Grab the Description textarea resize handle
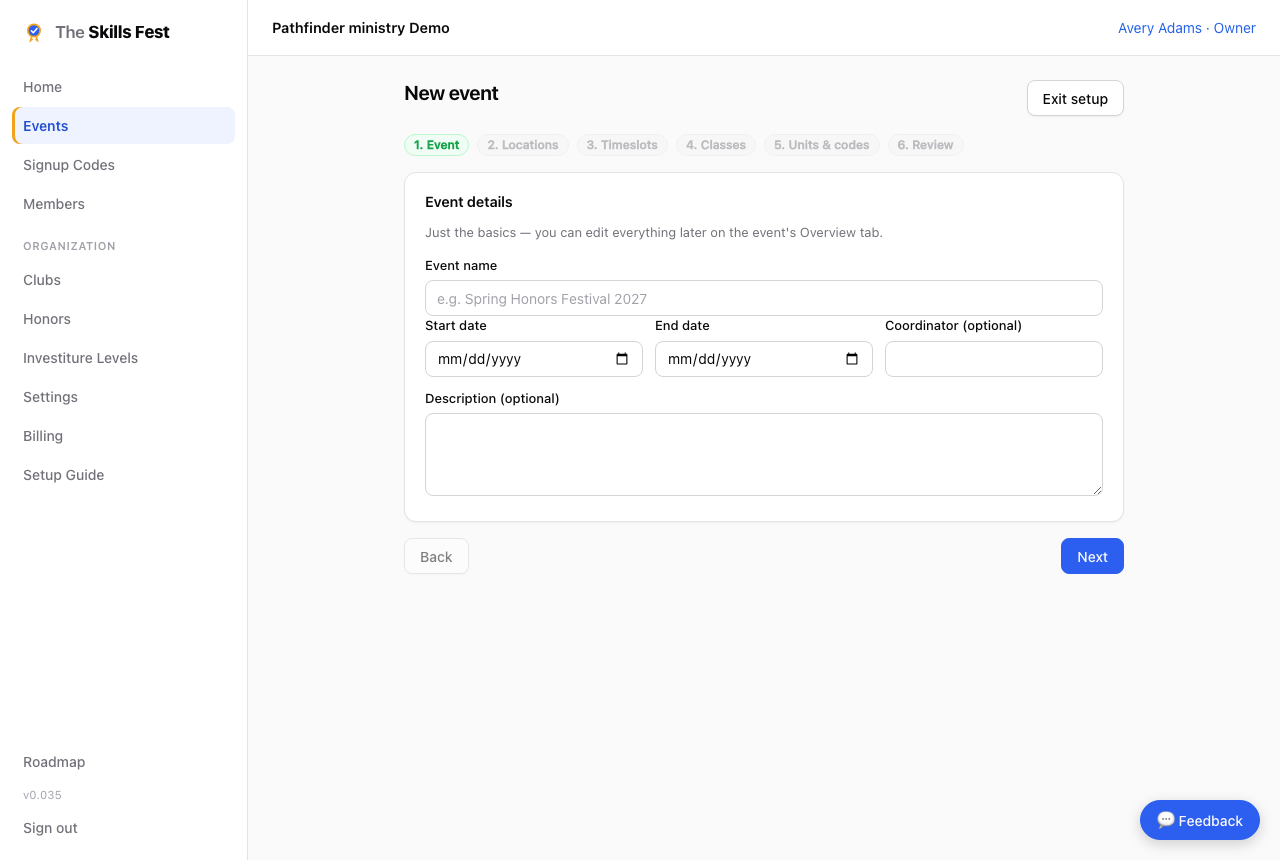The image size is (1280, 860). coord(1097,490)
